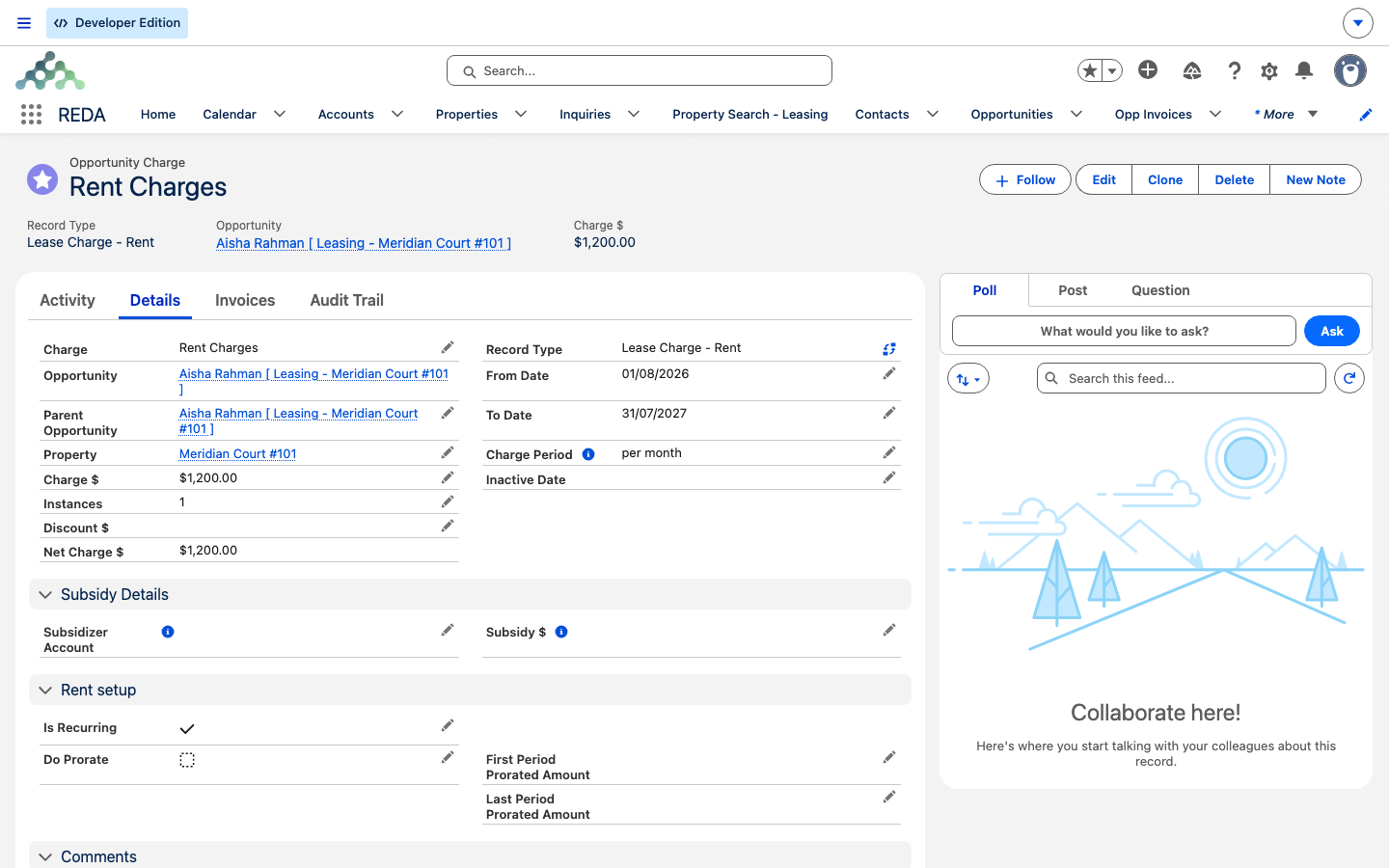
Task: Click the Search this feed field
Action: 1182,378
